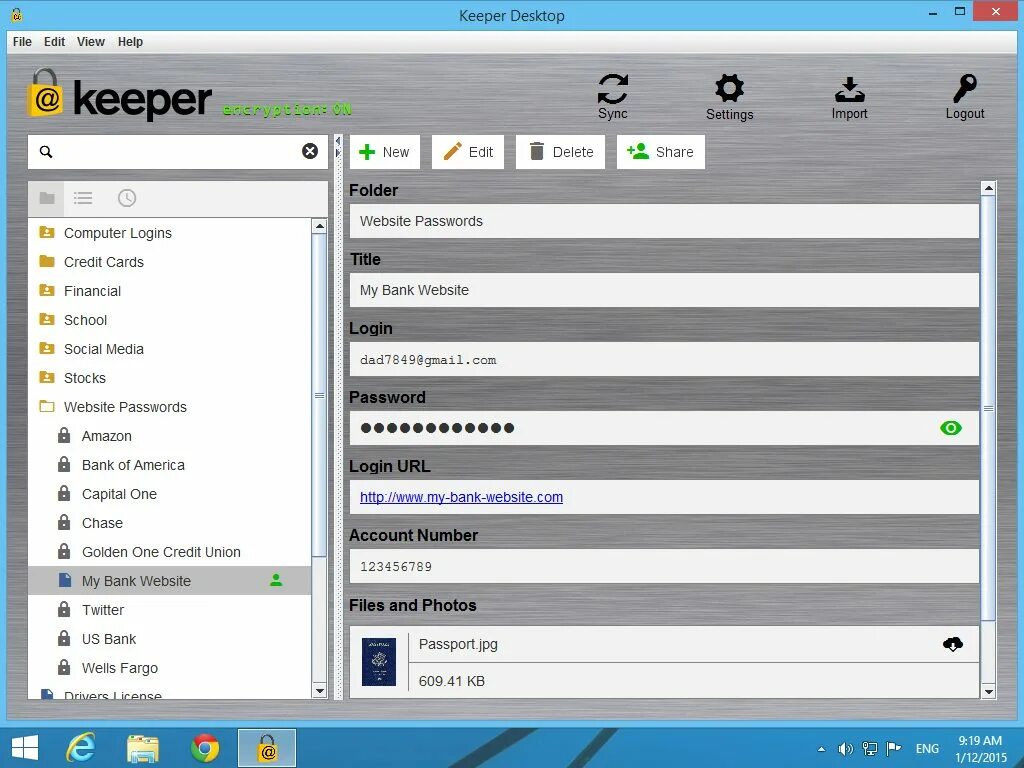
Task: Open the Windows Start button
Action: (25, 748)
